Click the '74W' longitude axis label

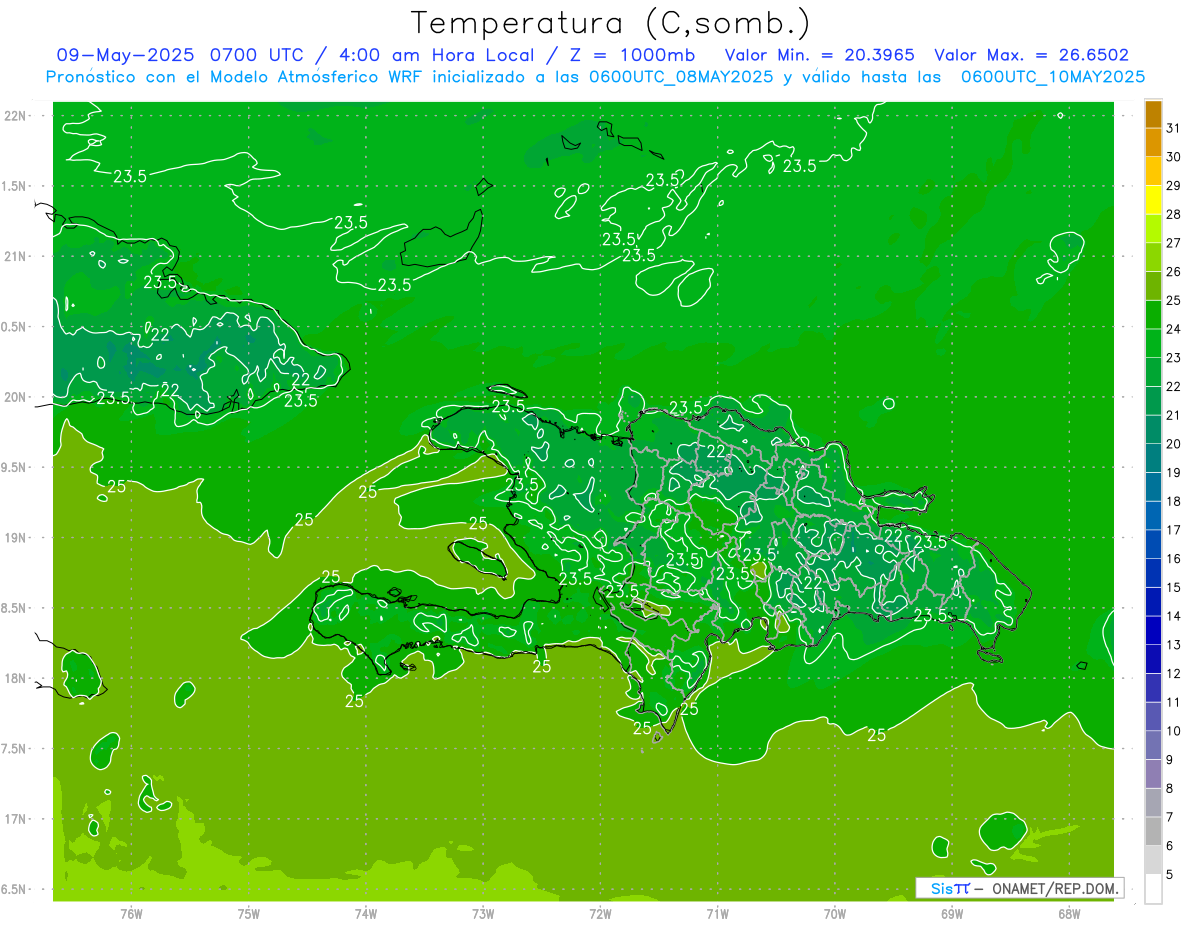pos(366,914)
